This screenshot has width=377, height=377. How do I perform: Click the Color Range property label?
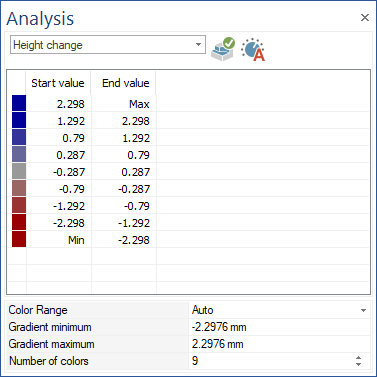point(38,310)
